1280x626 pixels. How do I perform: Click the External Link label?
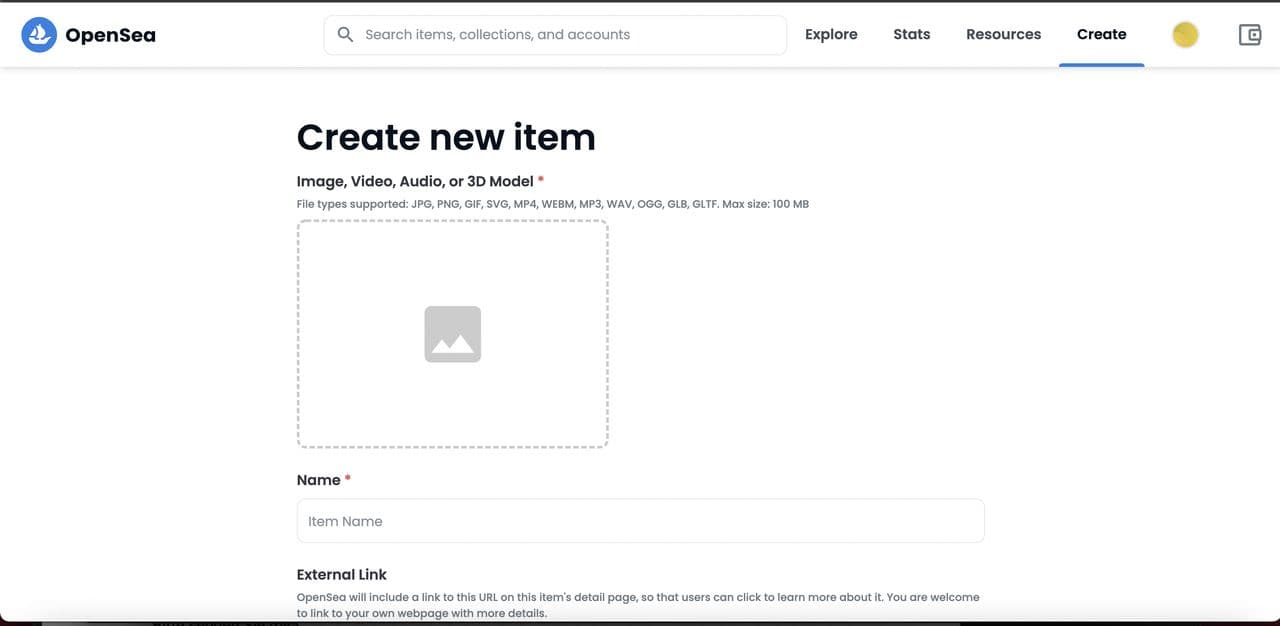341,574
